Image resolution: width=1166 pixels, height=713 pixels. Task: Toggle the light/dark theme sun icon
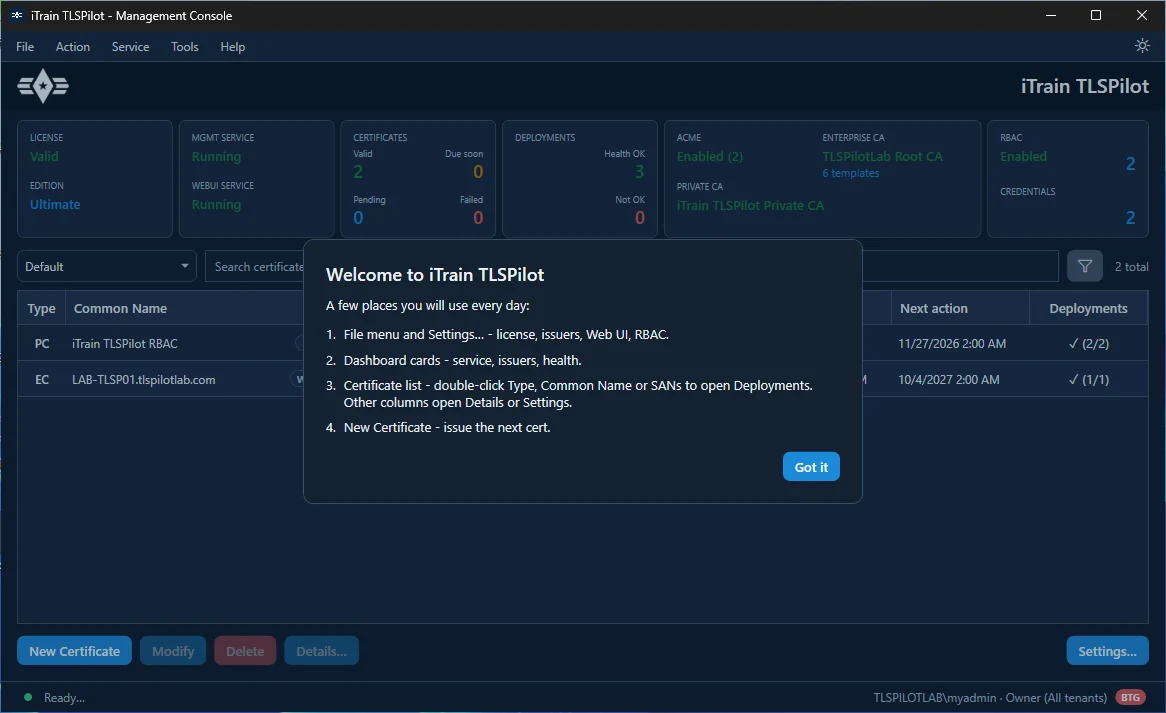click(1142, 46)
